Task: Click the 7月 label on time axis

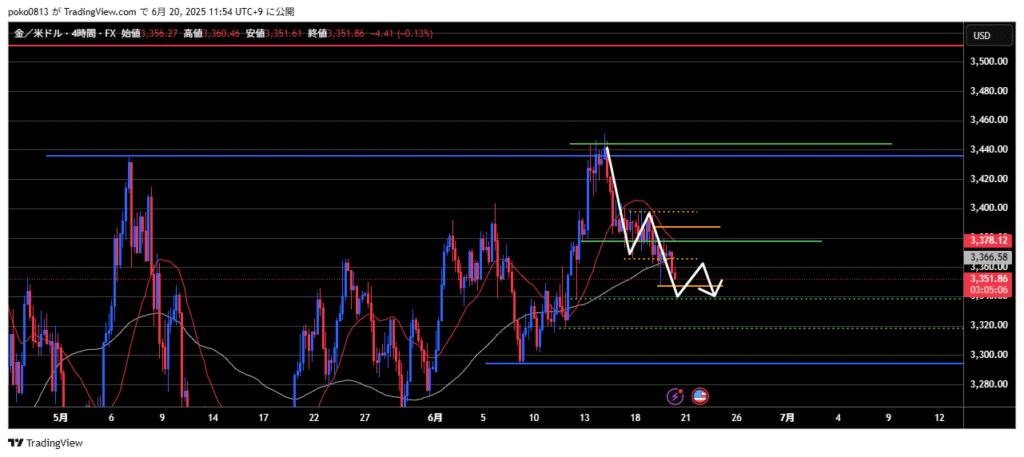Action: coord(787,416)
